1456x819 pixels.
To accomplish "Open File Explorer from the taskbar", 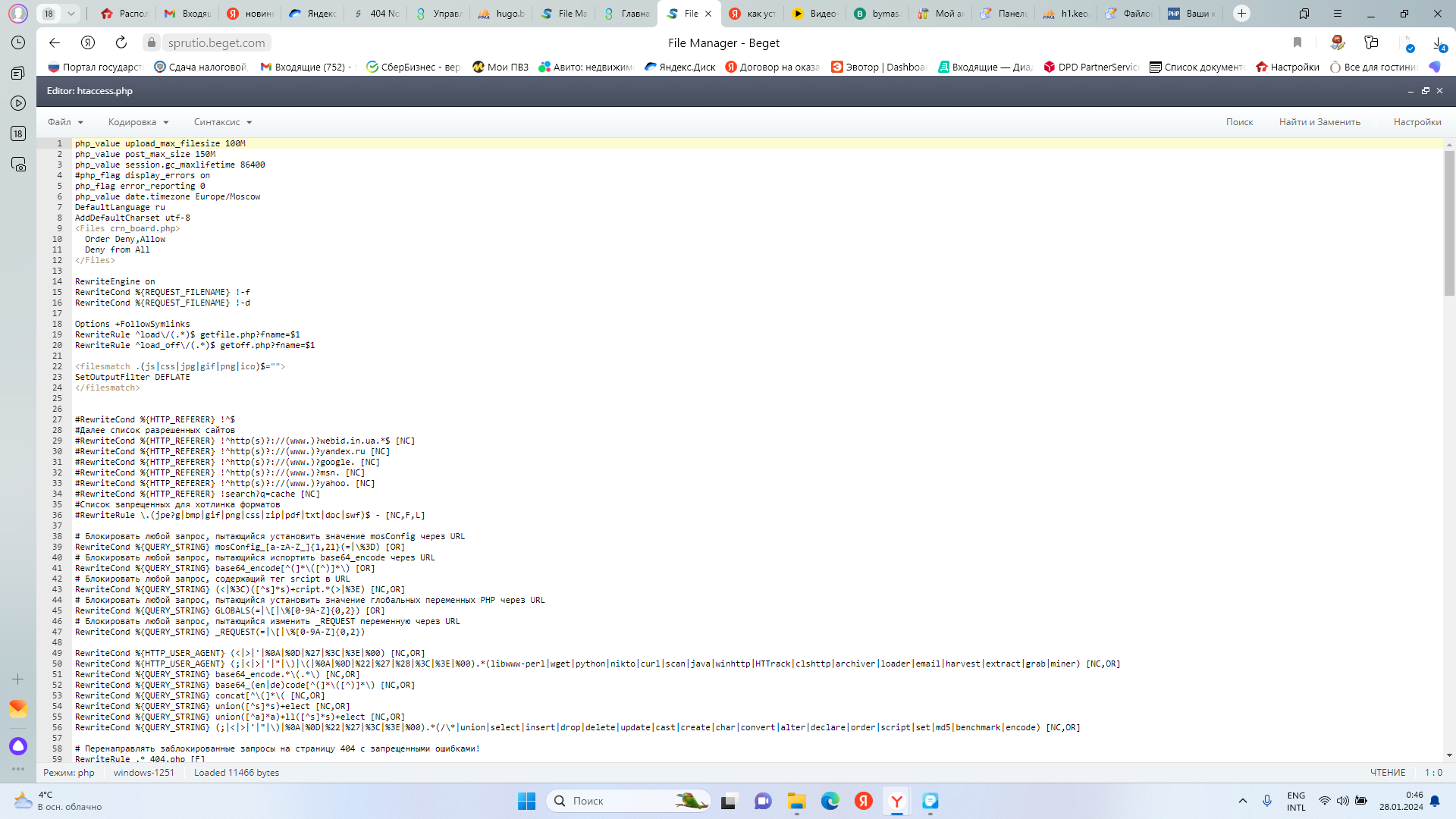I will click(x=796, y=801).
